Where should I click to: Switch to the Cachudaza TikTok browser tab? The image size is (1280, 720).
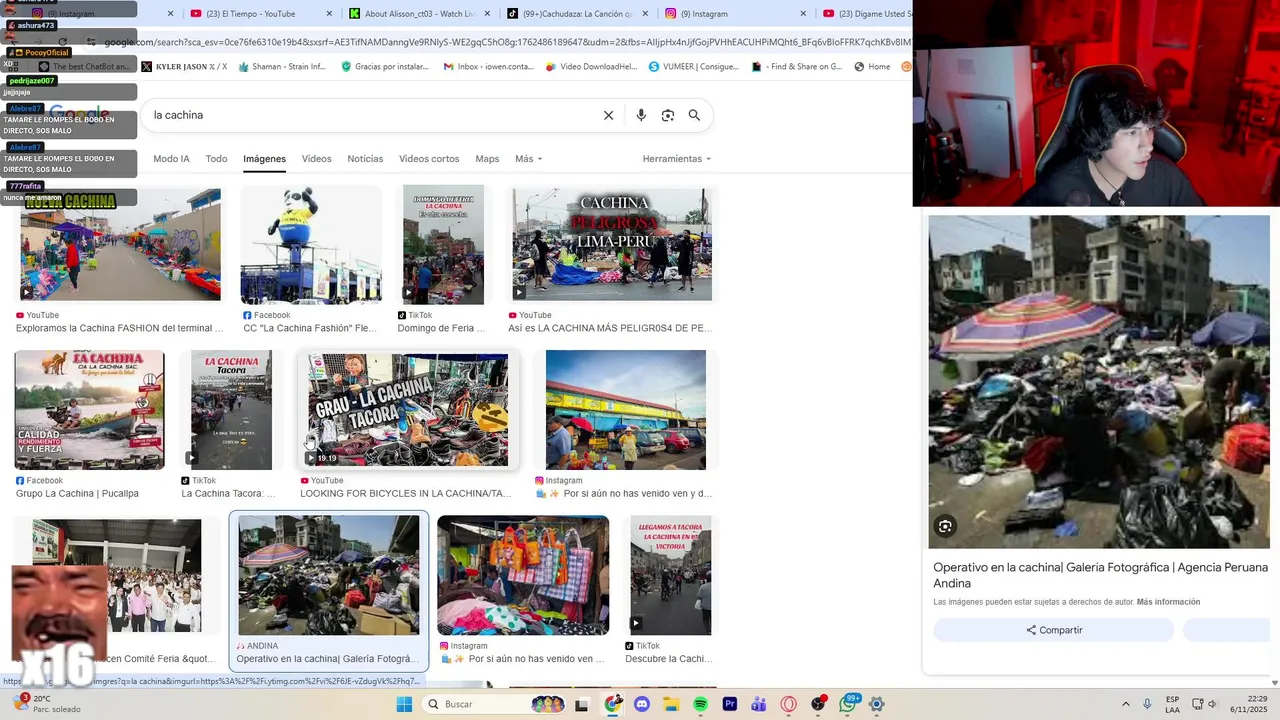point(578,14)
